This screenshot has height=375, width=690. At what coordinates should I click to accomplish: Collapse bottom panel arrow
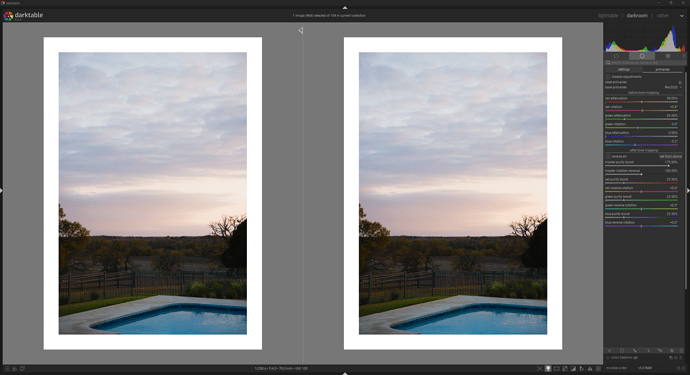pyautogui.click(x=345, y=373)
